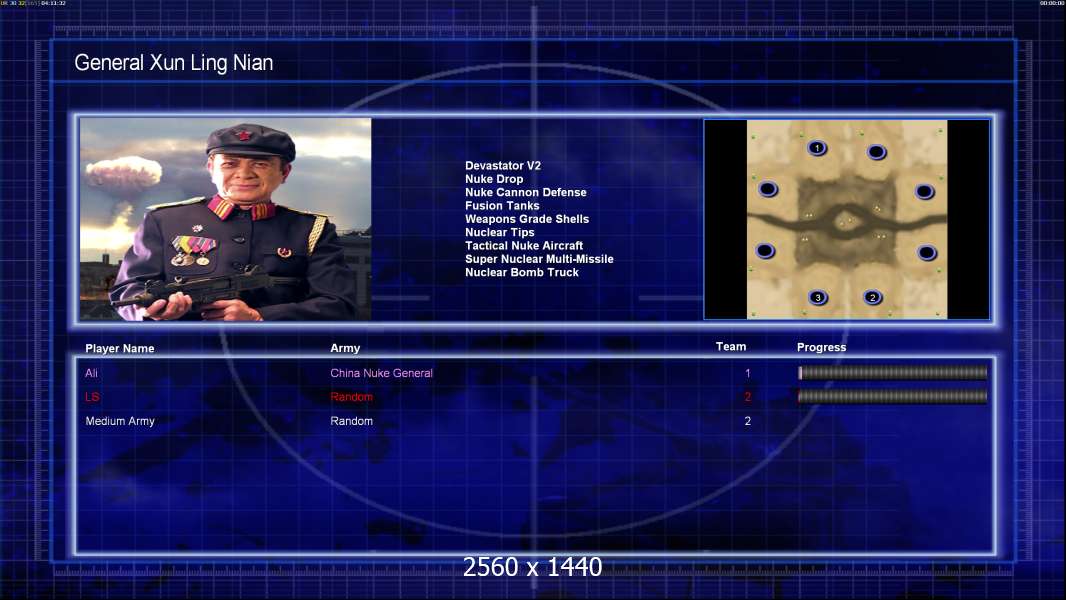This screenshot has width=1066, height=600.
Task: Click the desert map preview image
Action: [846, 219]
